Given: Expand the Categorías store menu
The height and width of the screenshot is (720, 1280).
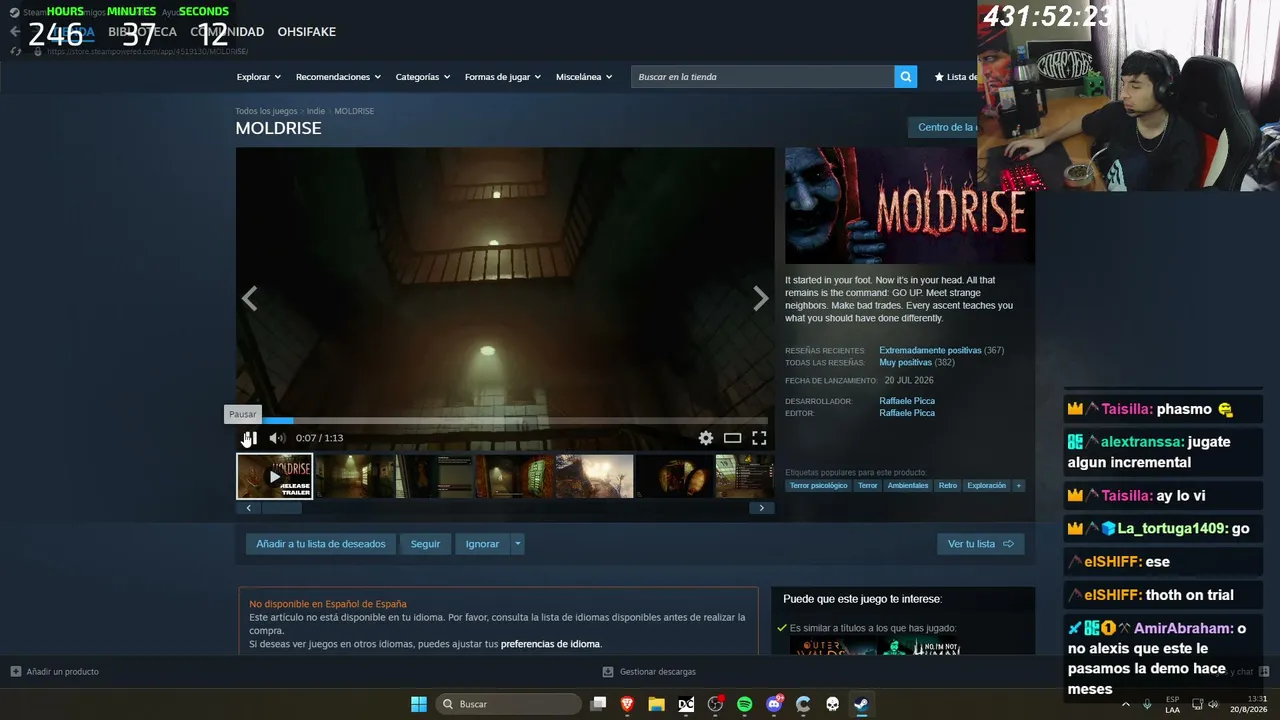Looking at the screenshot, I should click(x=423, y=77).
